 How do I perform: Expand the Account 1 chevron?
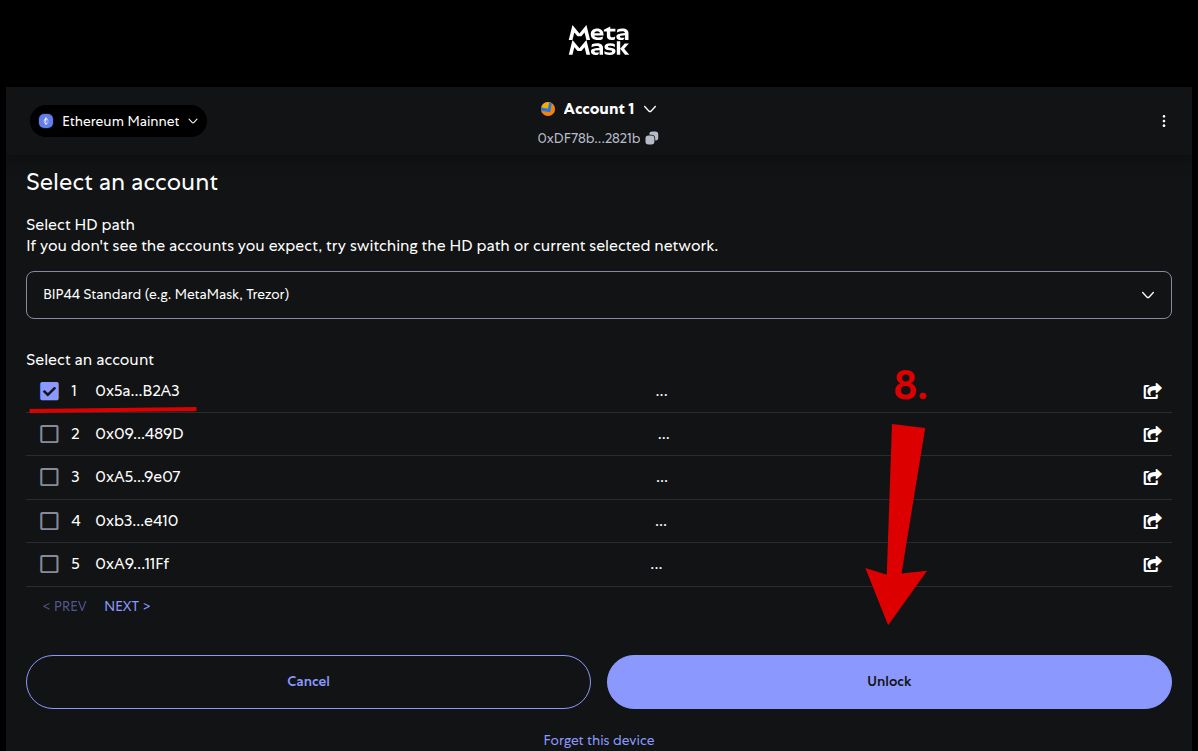tap(650, 108)
